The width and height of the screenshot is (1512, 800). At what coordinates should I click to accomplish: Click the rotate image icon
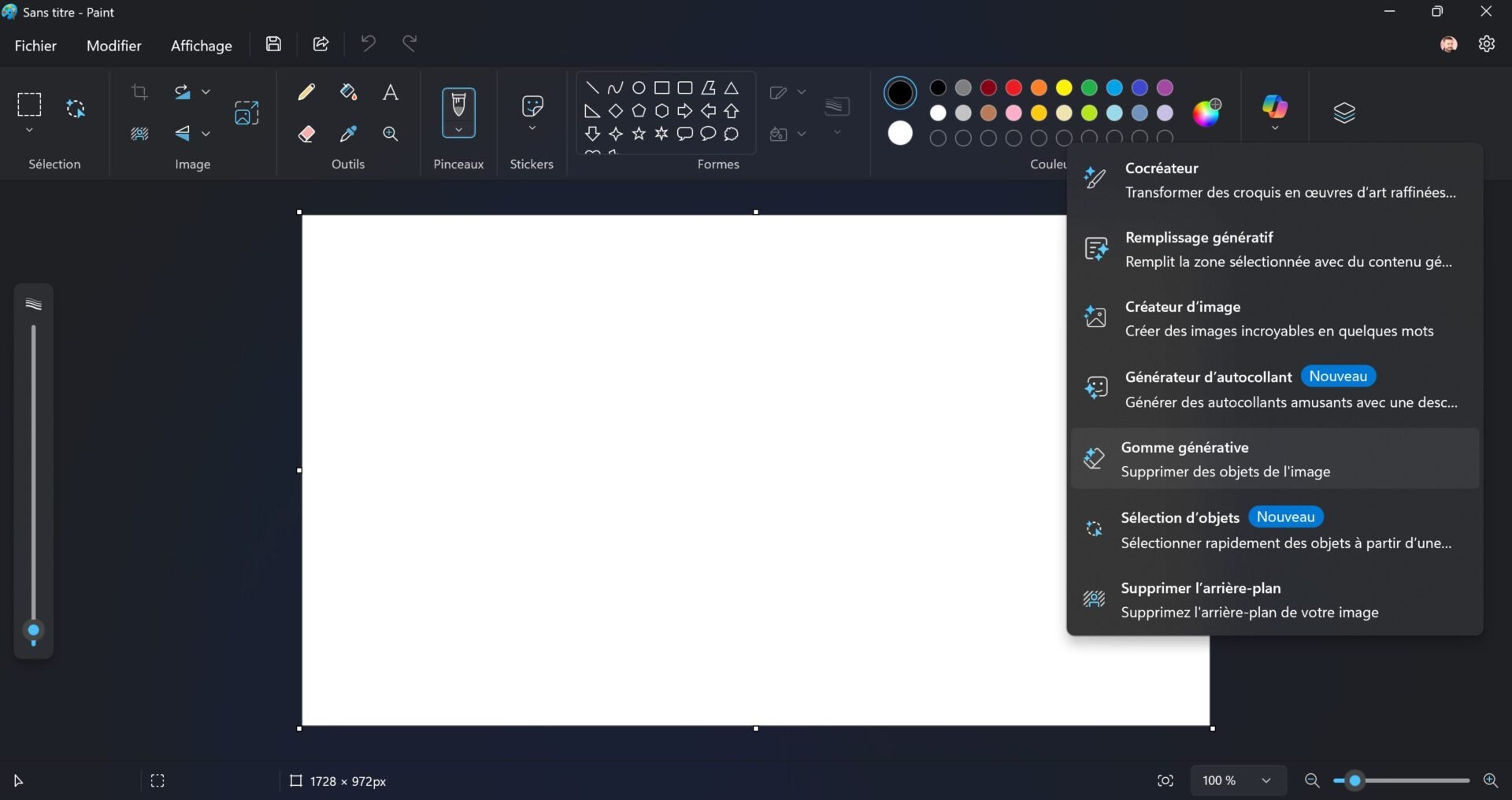(183, 92)
